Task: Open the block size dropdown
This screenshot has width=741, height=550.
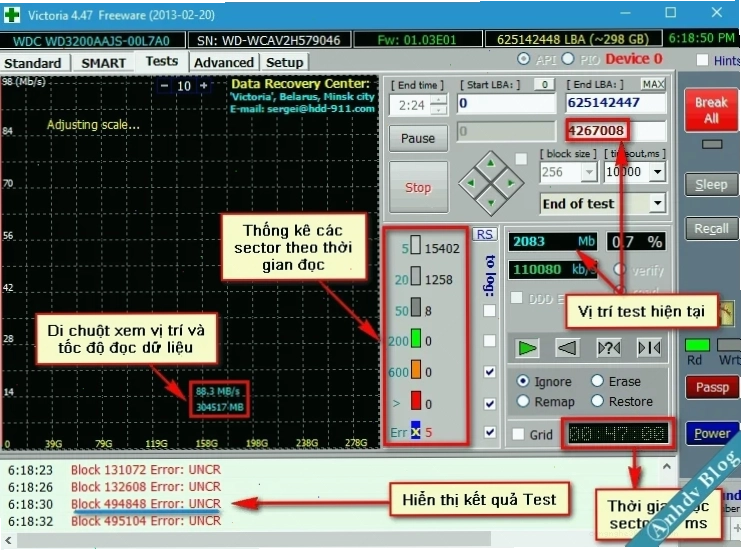Action: (589, 172)
